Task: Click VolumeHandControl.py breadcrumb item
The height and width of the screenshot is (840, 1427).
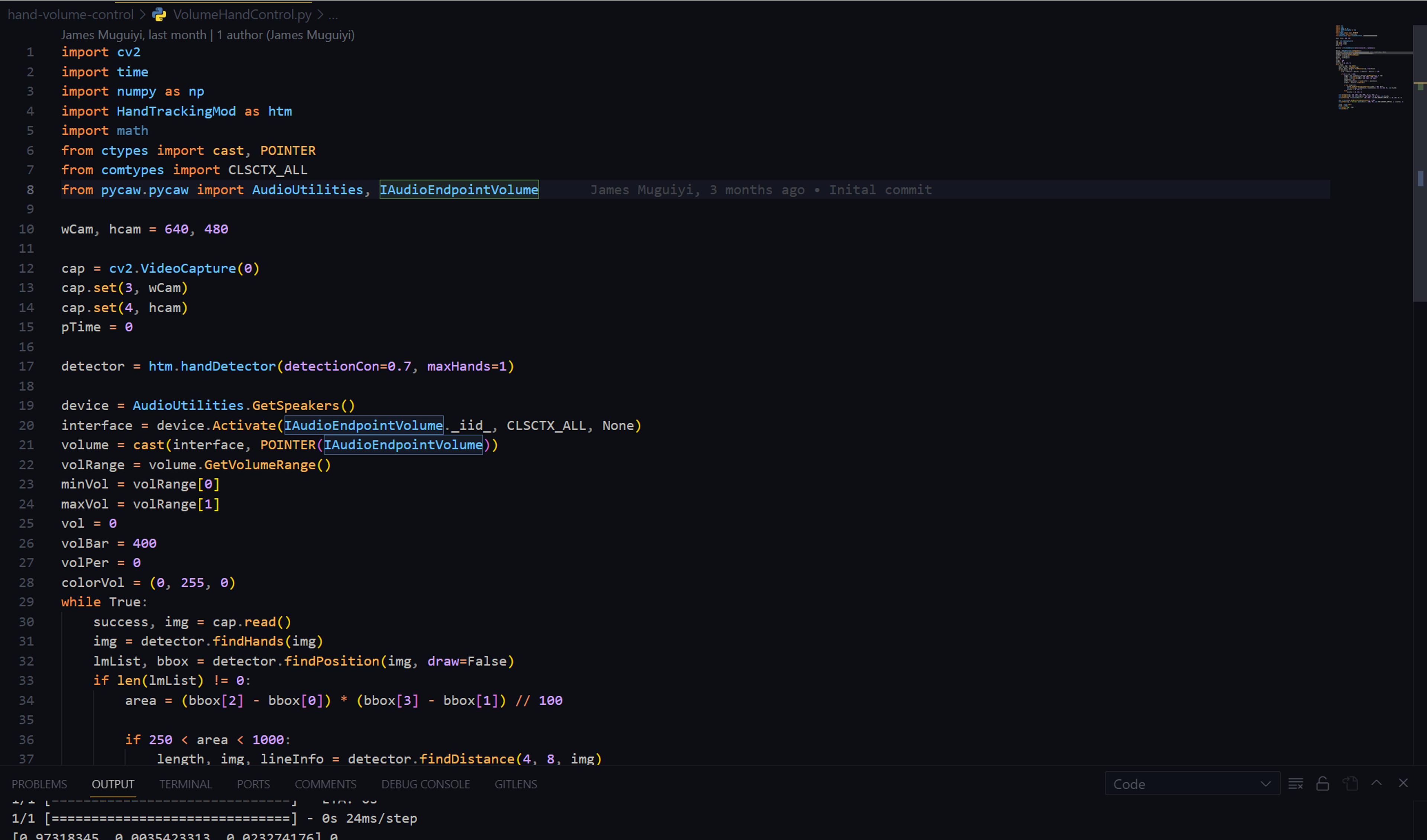Action: coord(242,14)
